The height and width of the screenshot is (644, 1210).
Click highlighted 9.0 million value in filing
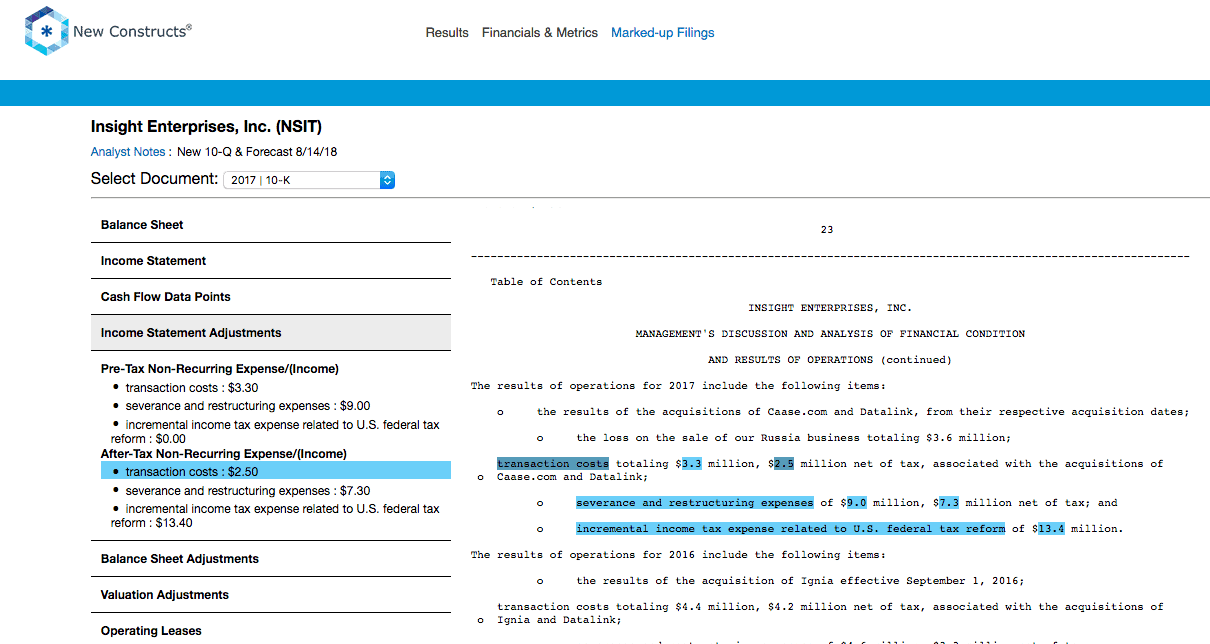click(x=856, y=503)
